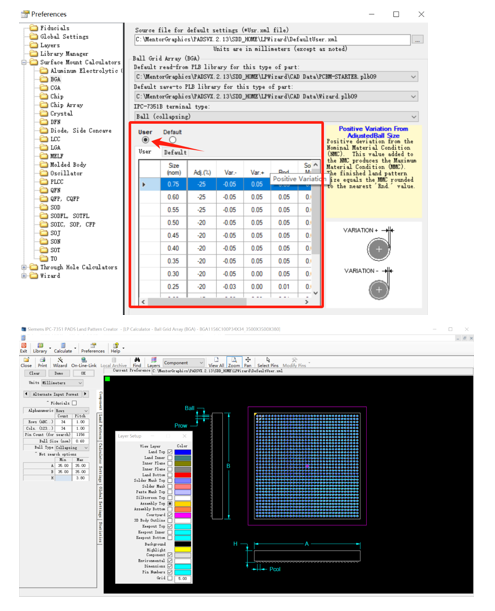Select the User radio button
Viewport: 495px width, 611px height.
(145, 140)
